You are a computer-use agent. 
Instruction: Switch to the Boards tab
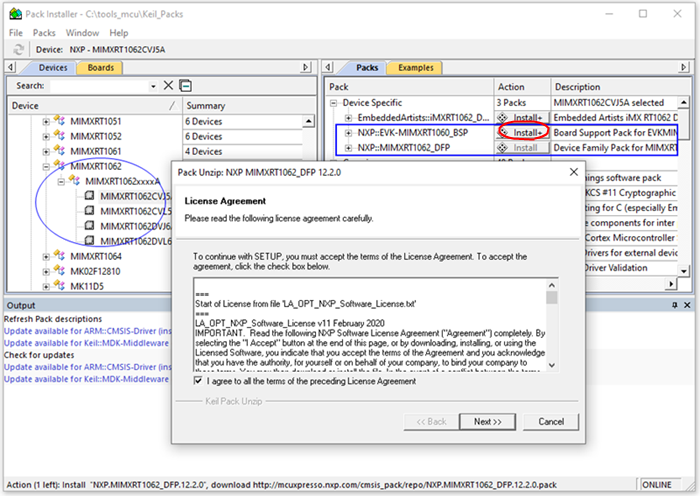(x=102, y=67)
